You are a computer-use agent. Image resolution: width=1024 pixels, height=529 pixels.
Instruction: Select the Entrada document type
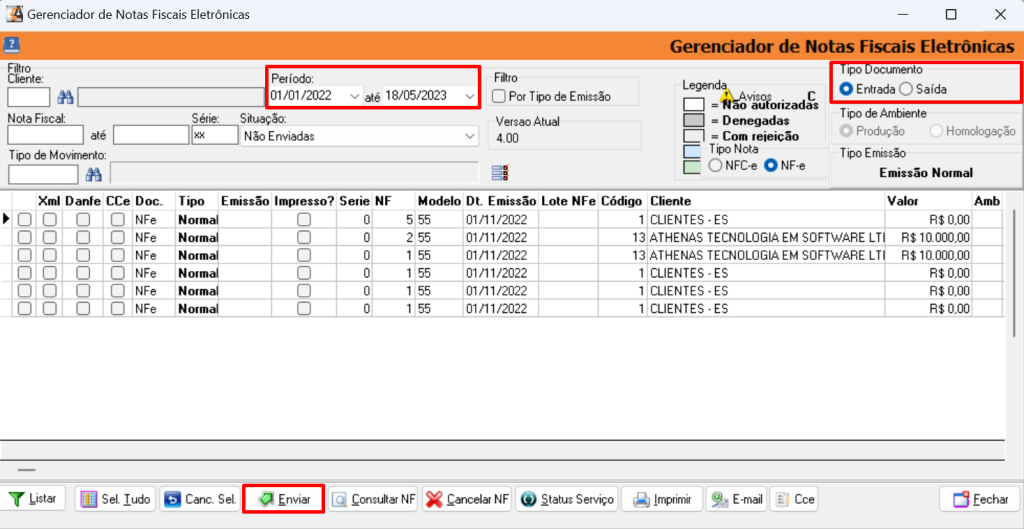846,89
